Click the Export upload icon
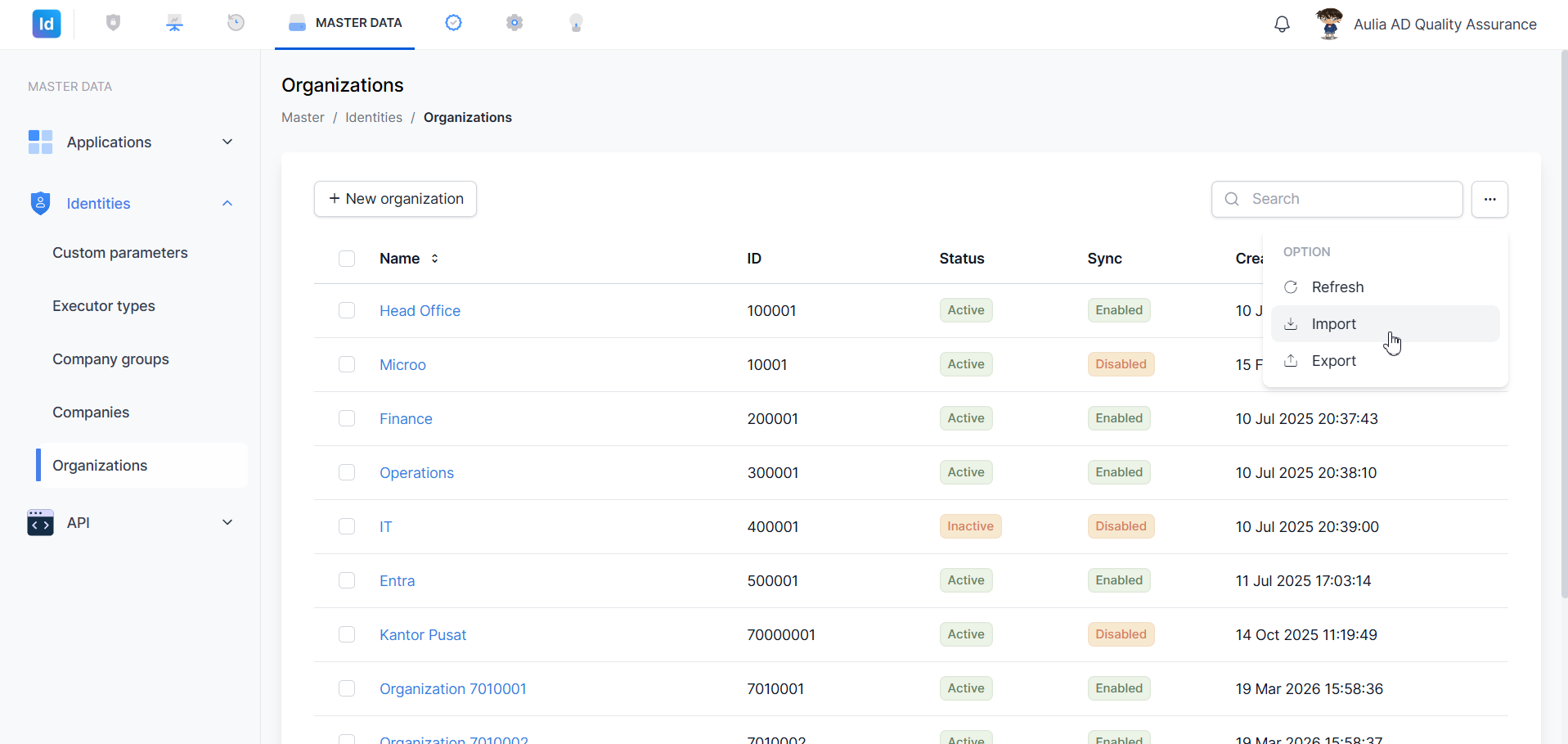Screen dimensions: 1568x744 pos(1291,361)
